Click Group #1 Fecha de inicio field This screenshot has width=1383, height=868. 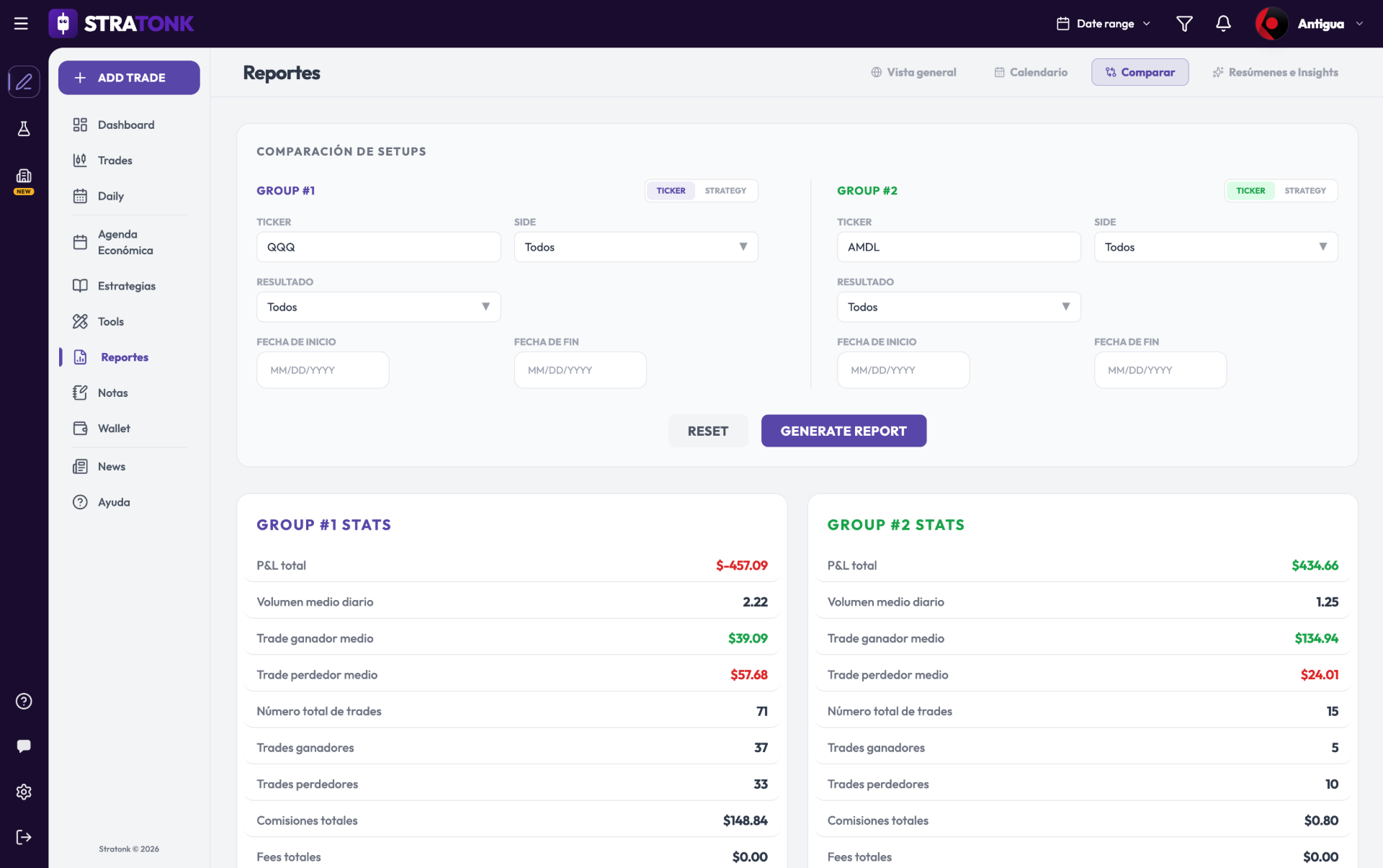click(x=323, y=370)
